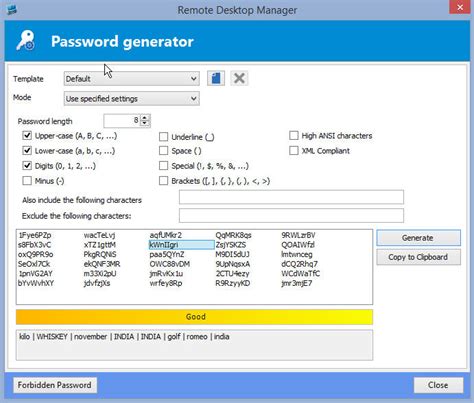Click the Generate button
Screen dimensions: 474x403
(x=419, y=238)
